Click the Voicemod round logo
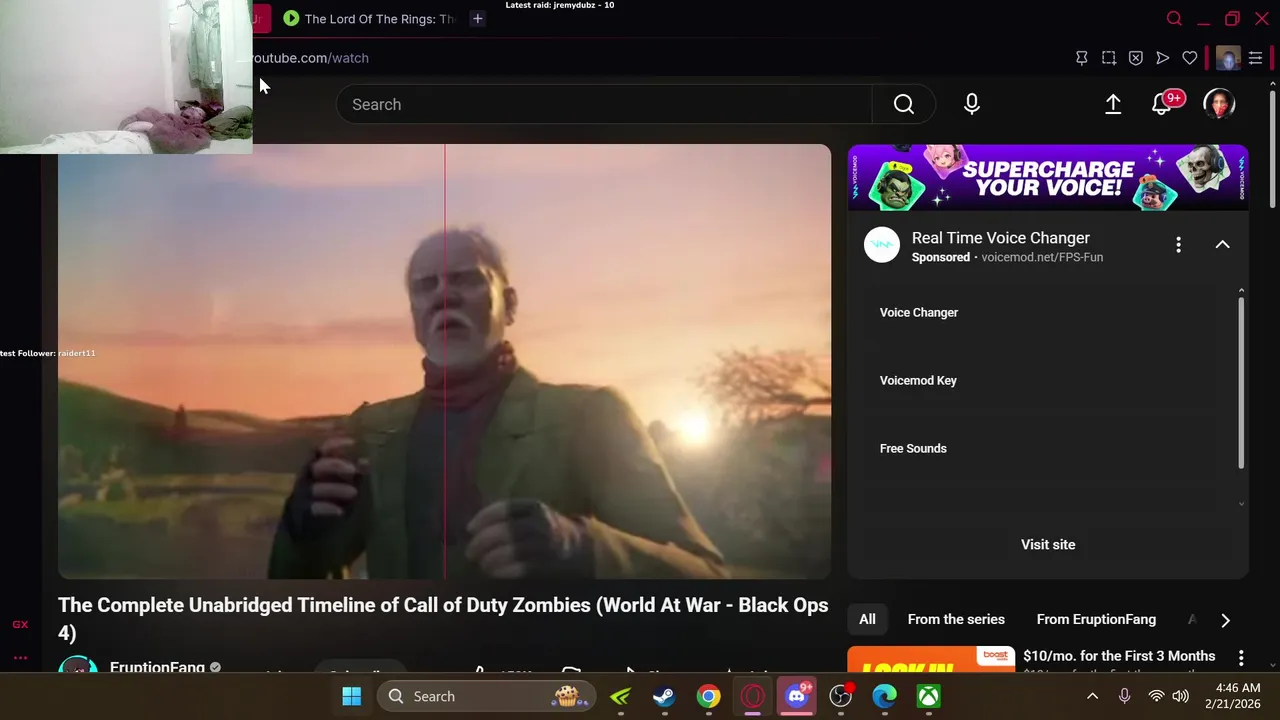The width and height of the screenshot is (1280, 720). coord(882,245)
